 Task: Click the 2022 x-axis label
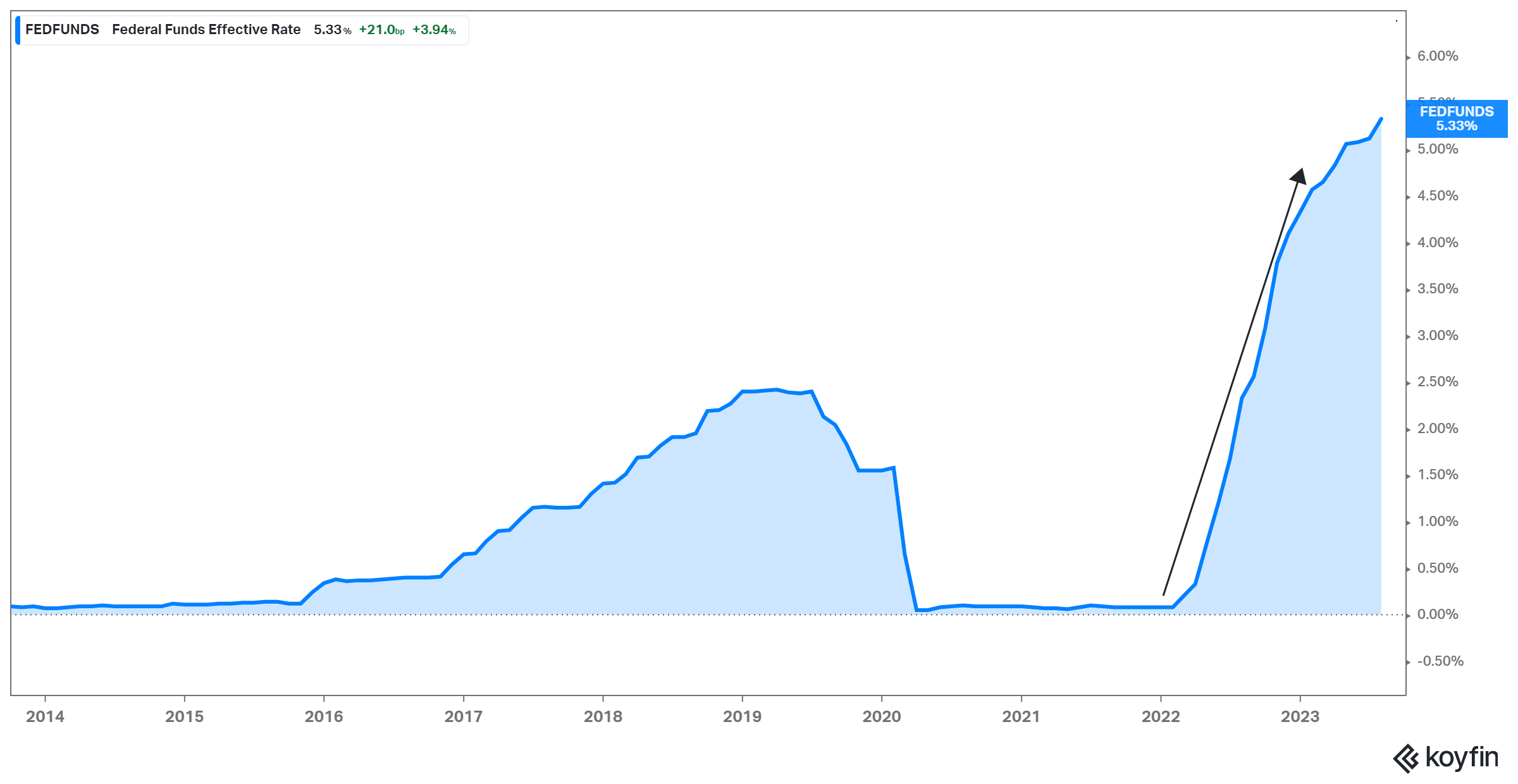(x=1161, y=716)
